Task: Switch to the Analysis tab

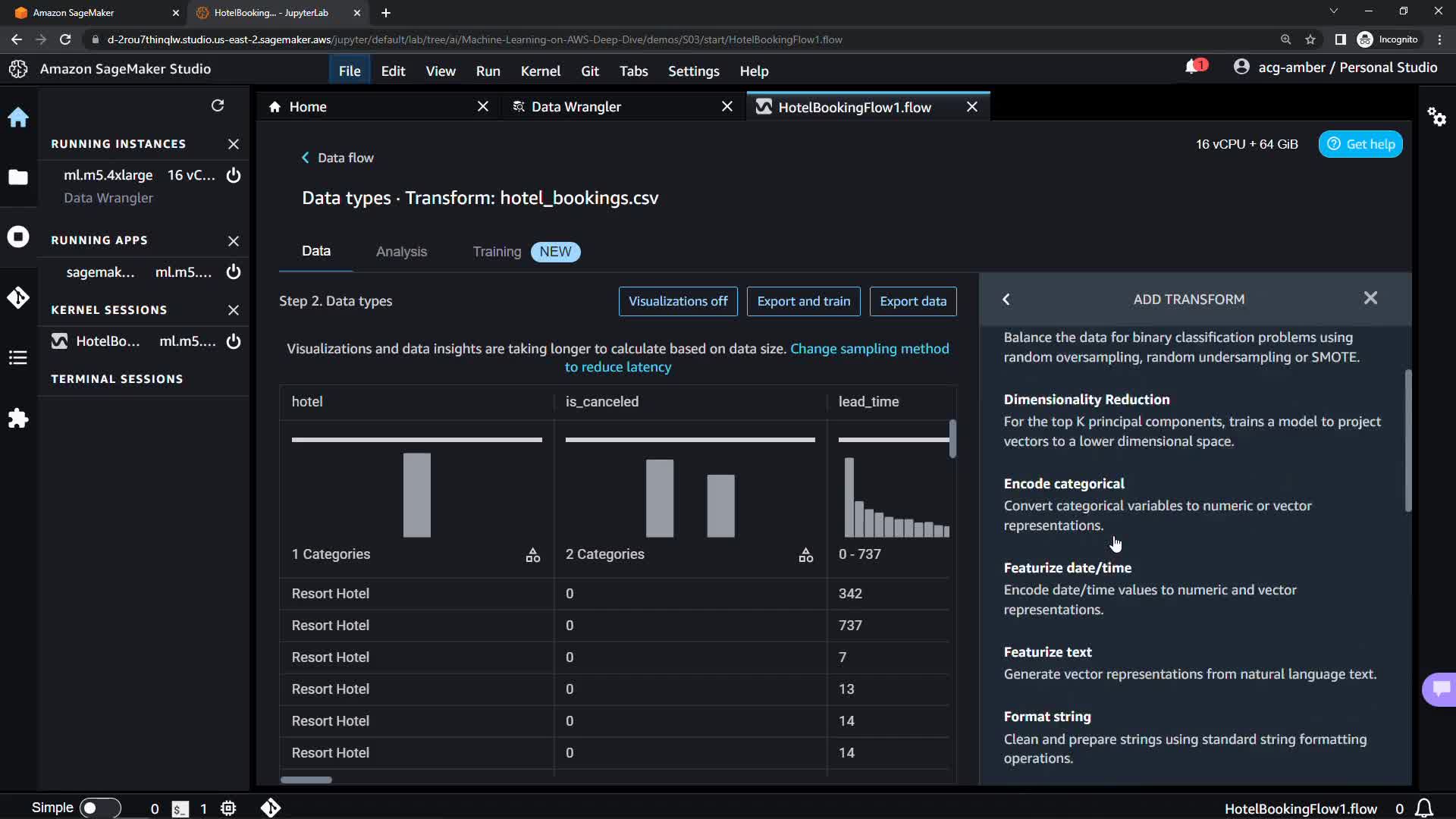Action: tap(401, 252)
